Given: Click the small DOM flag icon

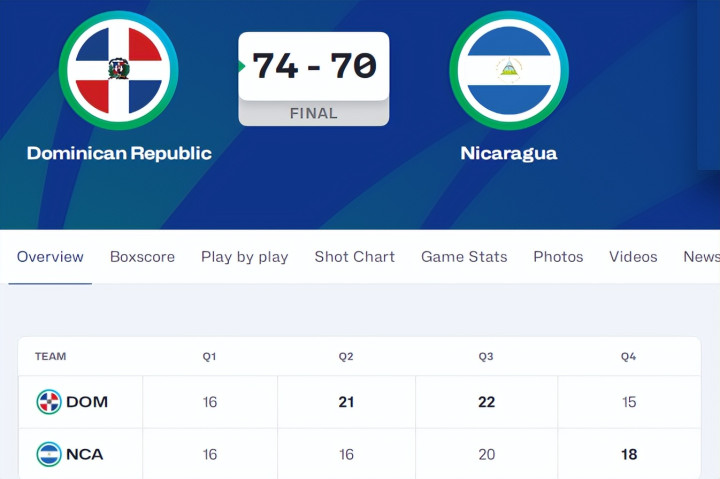Looking at the screenshot, I should point(49,402).
